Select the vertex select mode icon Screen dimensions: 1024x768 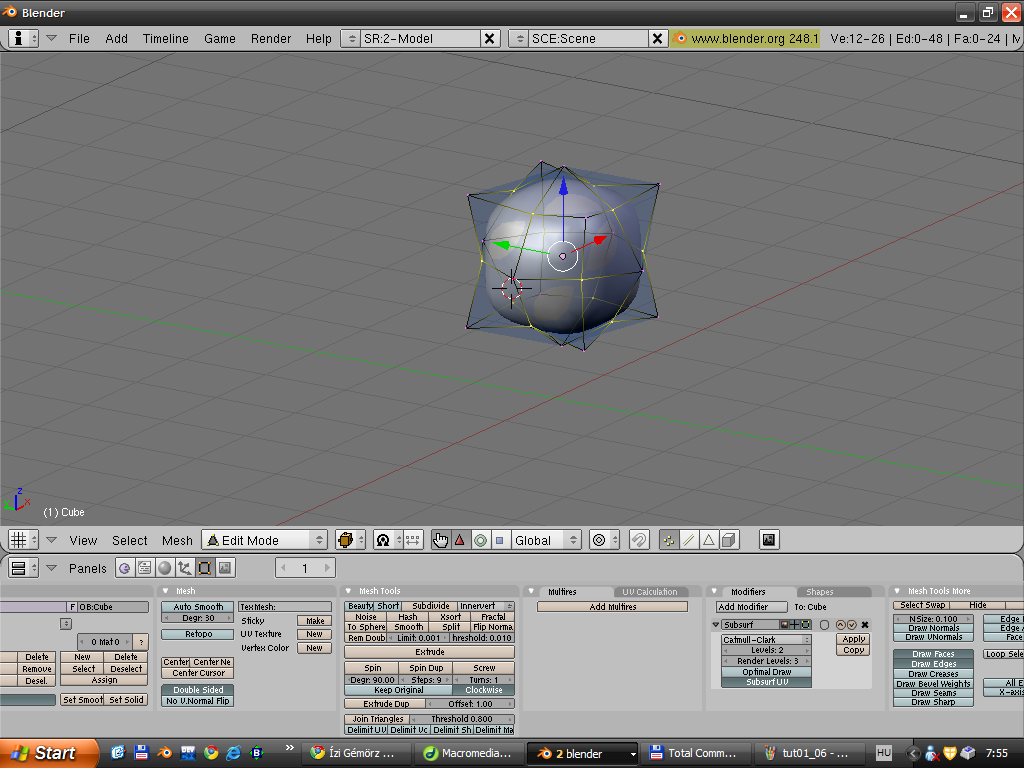669,540
